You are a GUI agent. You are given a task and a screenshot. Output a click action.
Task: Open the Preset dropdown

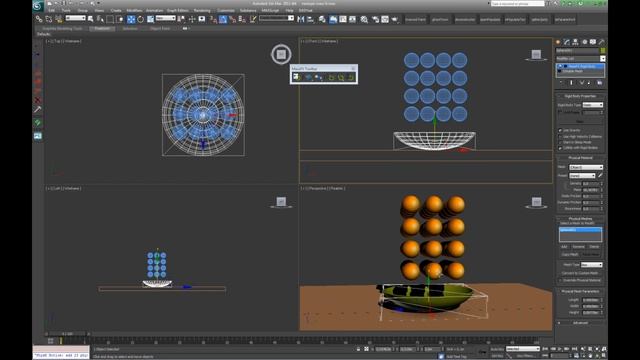point(582,176)
